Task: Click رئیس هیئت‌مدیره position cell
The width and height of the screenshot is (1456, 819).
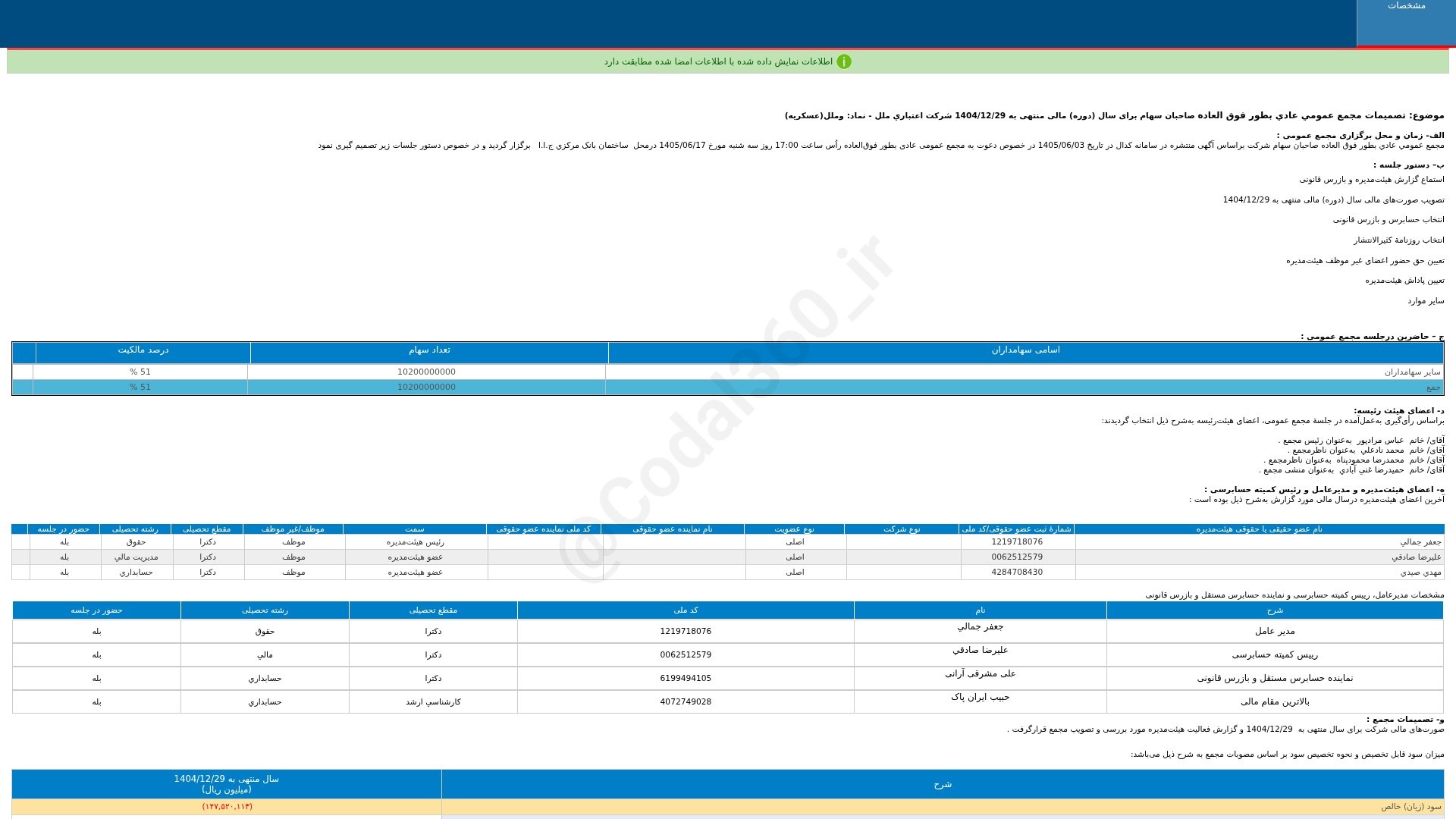Action: [x=416, y=542]
